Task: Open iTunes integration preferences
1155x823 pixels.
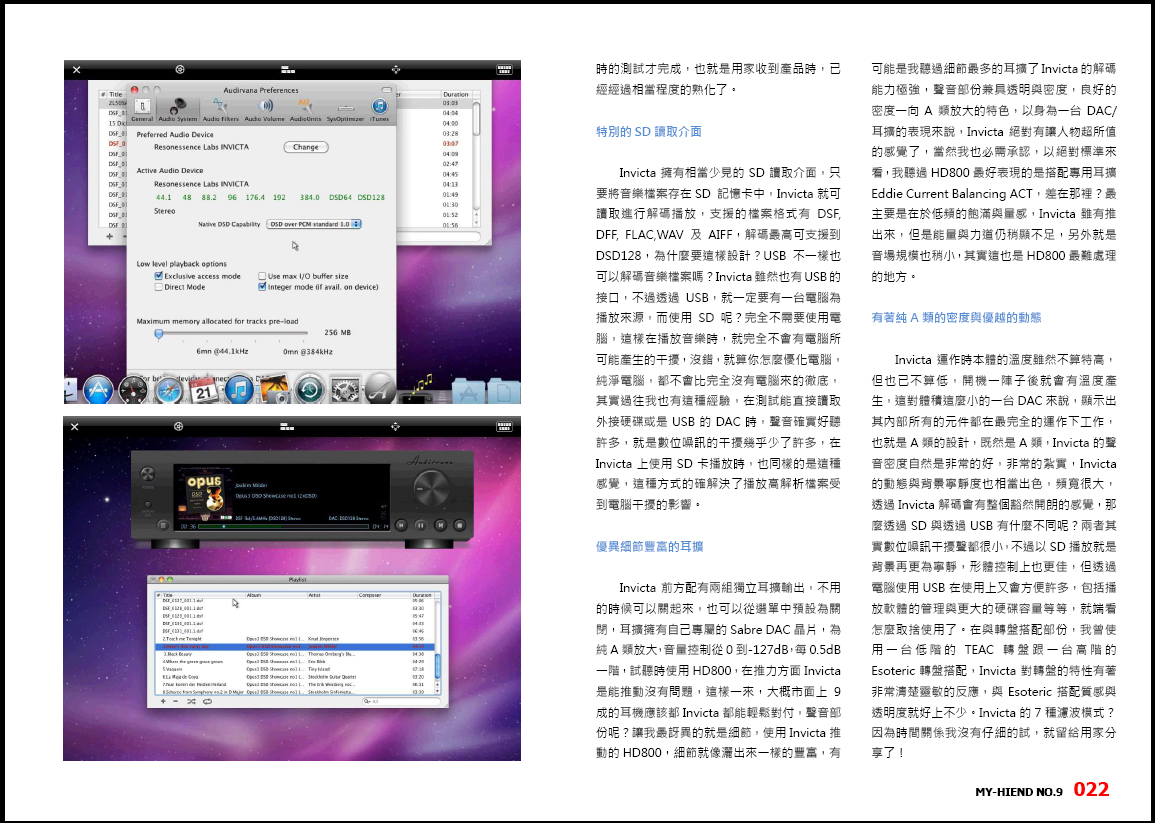Action: (x=380, y=109)
